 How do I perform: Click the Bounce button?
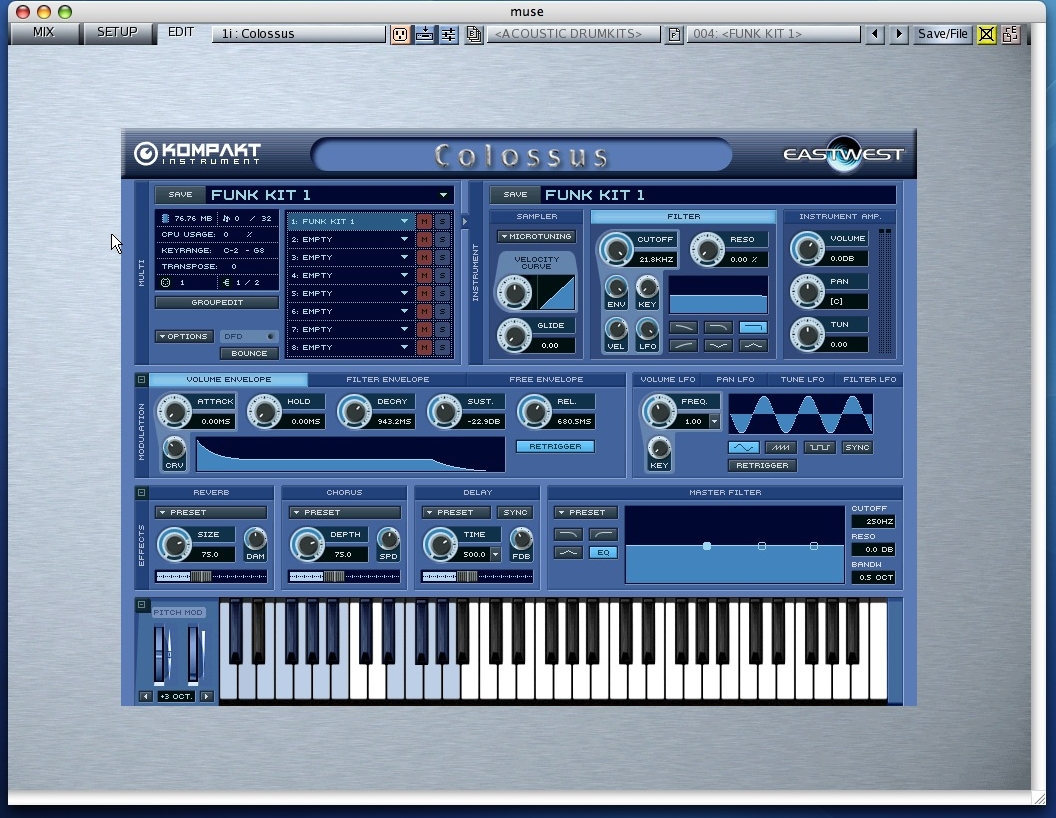(249, 353)
